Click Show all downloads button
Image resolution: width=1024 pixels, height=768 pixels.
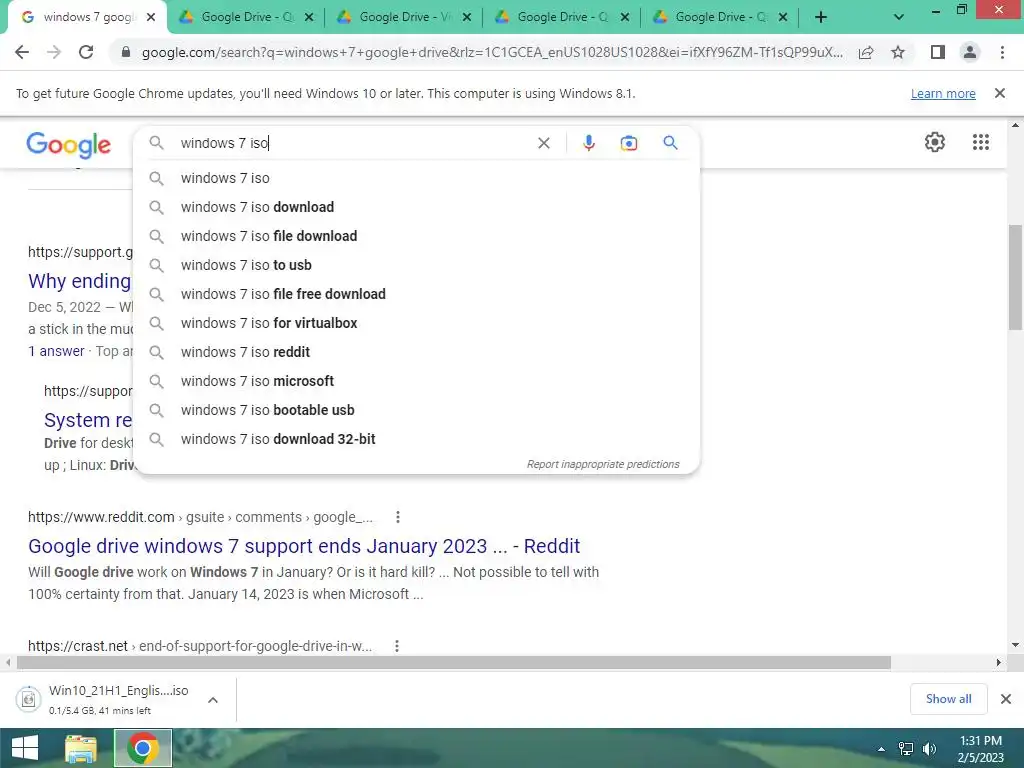point(948,699)
